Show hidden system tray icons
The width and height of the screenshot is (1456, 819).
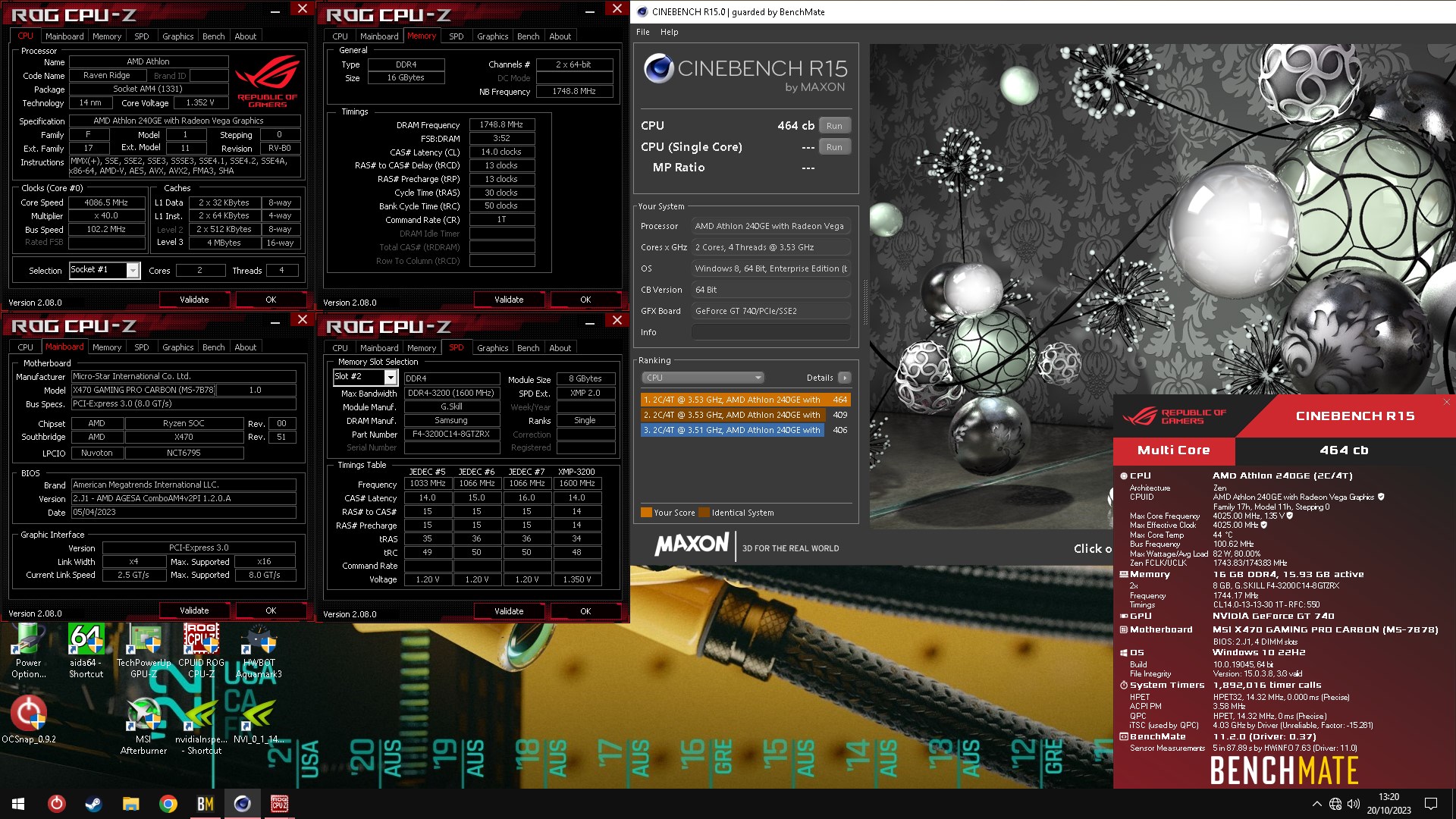(x=1316, y=804)
